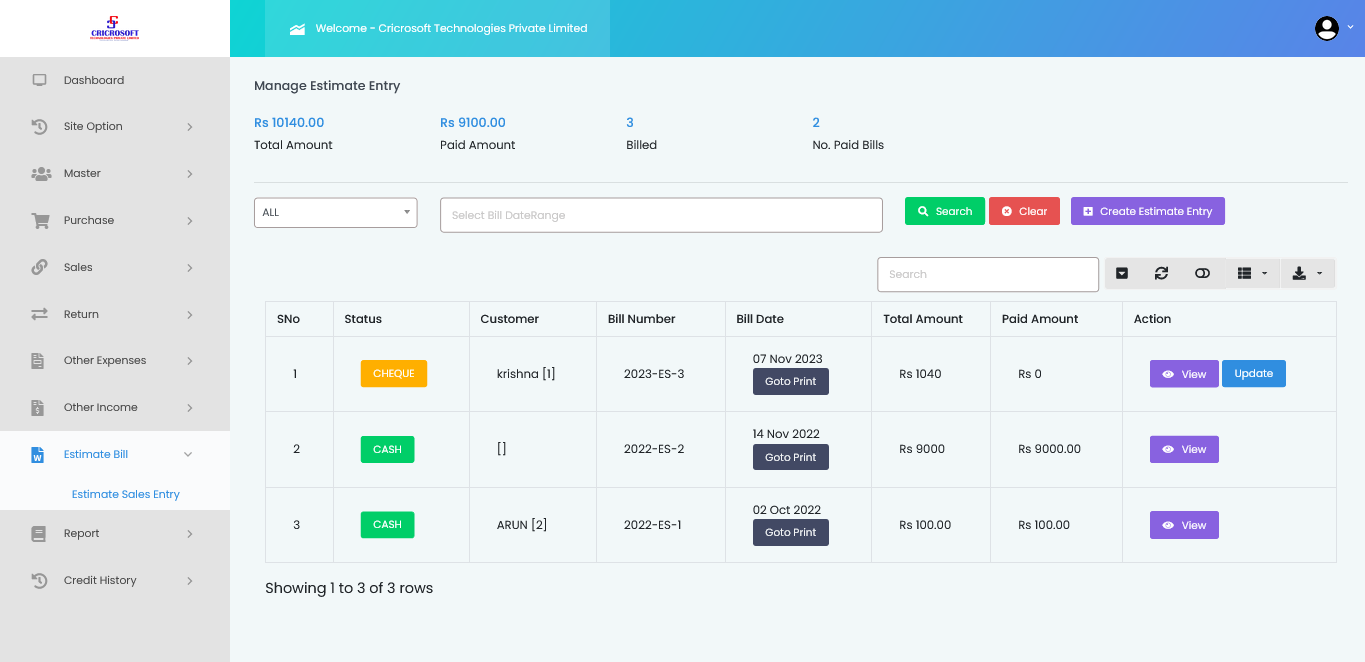
Task: Expand the Other Income chevron
Action: 190,408
